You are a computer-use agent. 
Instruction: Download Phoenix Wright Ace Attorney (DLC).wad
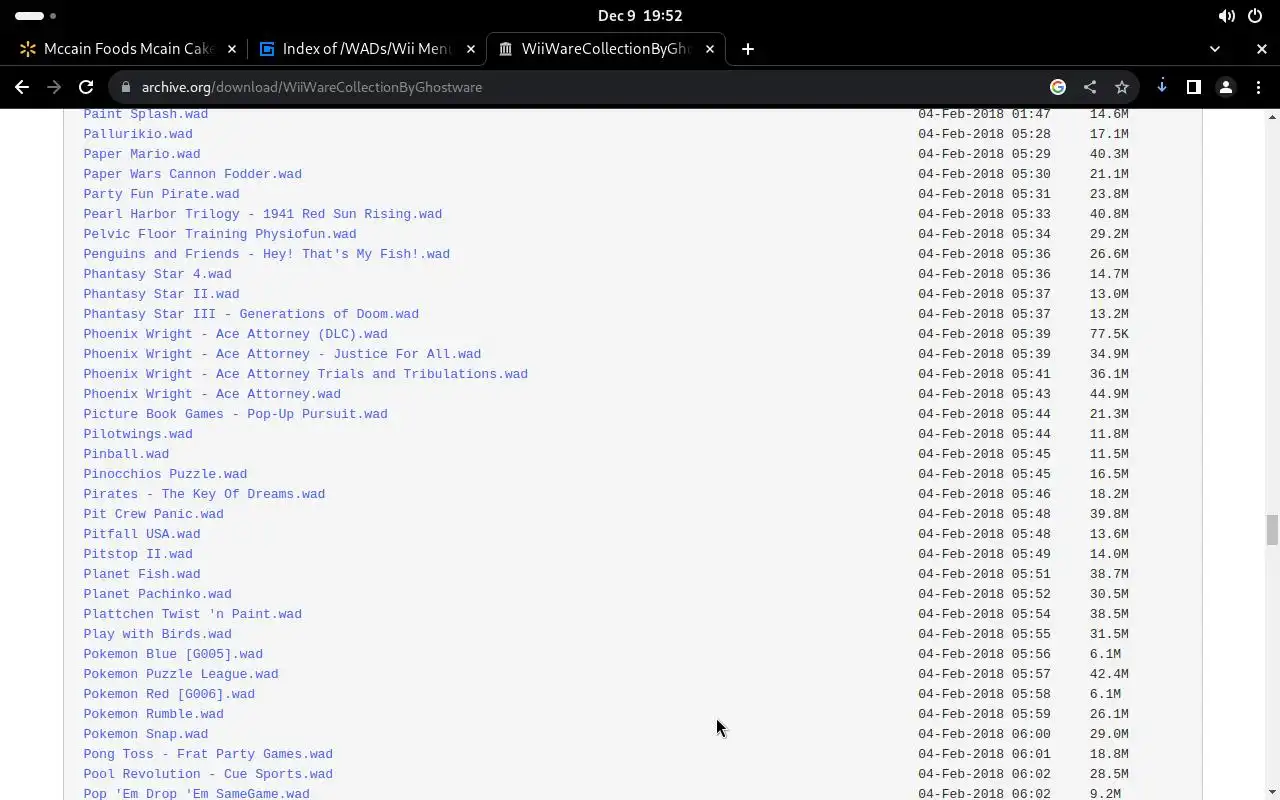click(235, 334)
